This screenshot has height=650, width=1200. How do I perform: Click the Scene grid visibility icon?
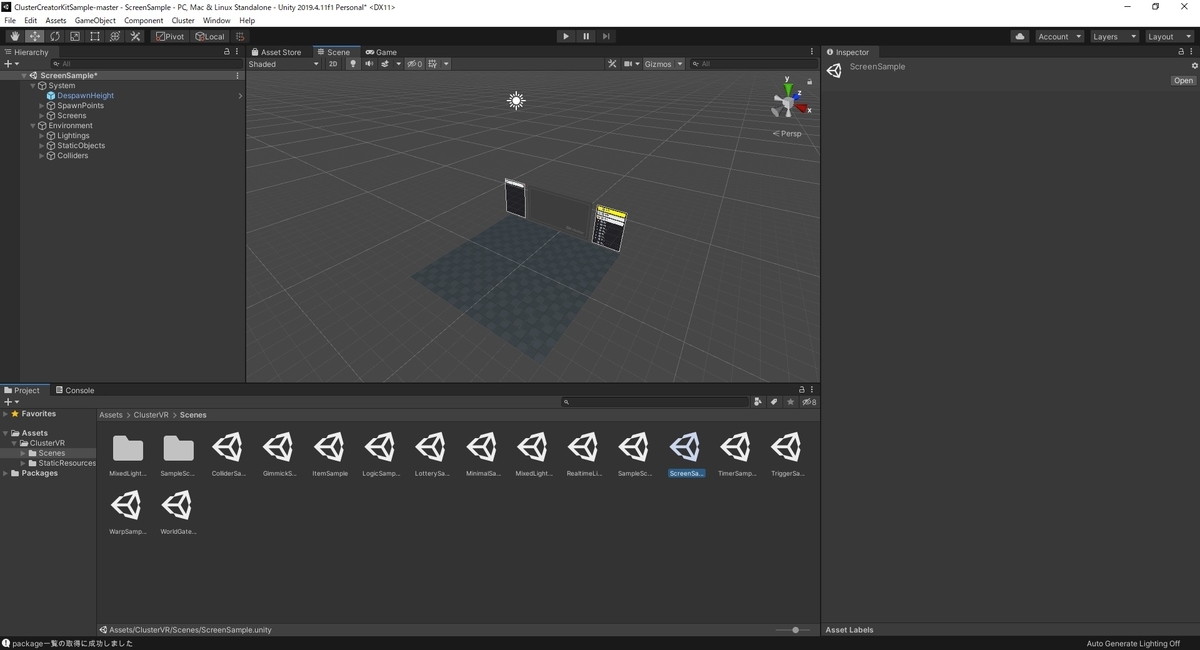434,64
